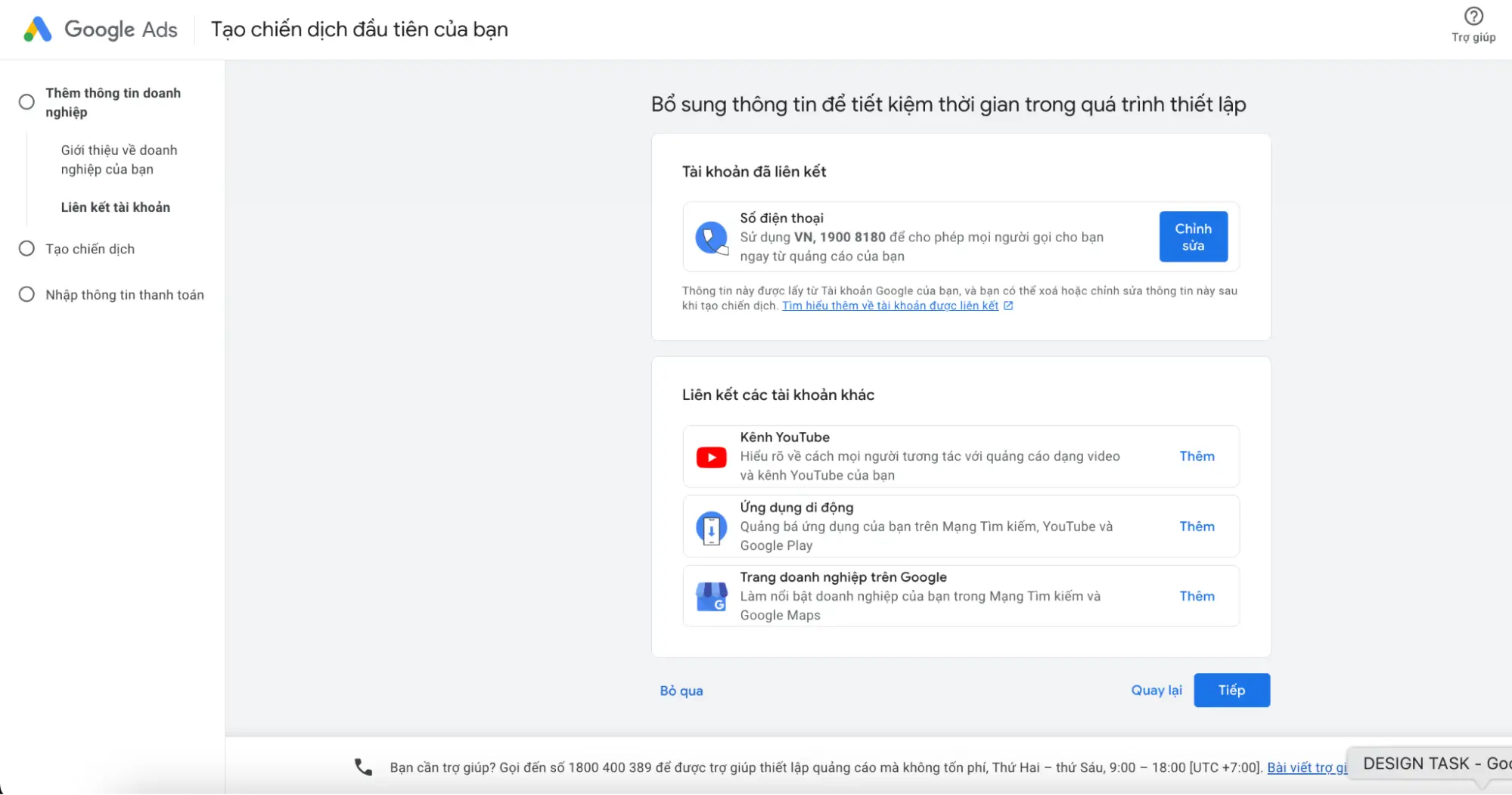Click the Tài khoản đã liên kết heading
This screenshot has width=1512, height=795.
coord(754,172)
